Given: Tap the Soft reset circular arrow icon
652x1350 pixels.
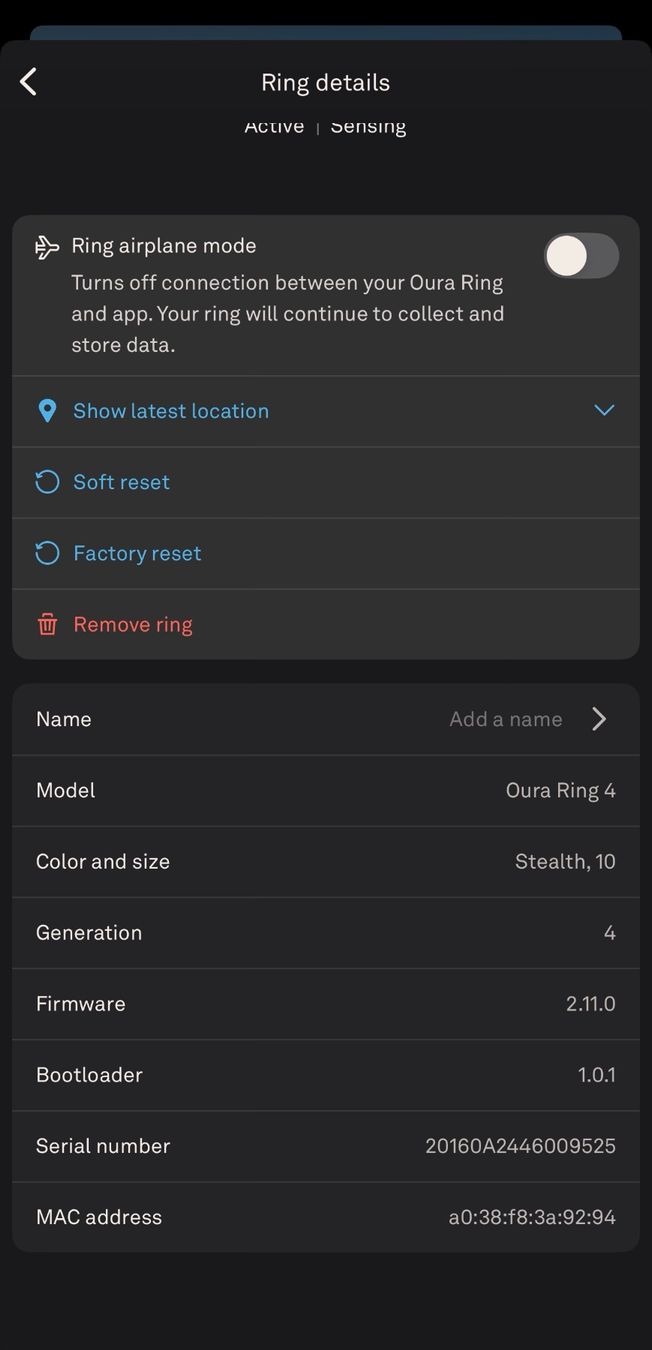Looking at the screenshot, I should coord(47,482).
